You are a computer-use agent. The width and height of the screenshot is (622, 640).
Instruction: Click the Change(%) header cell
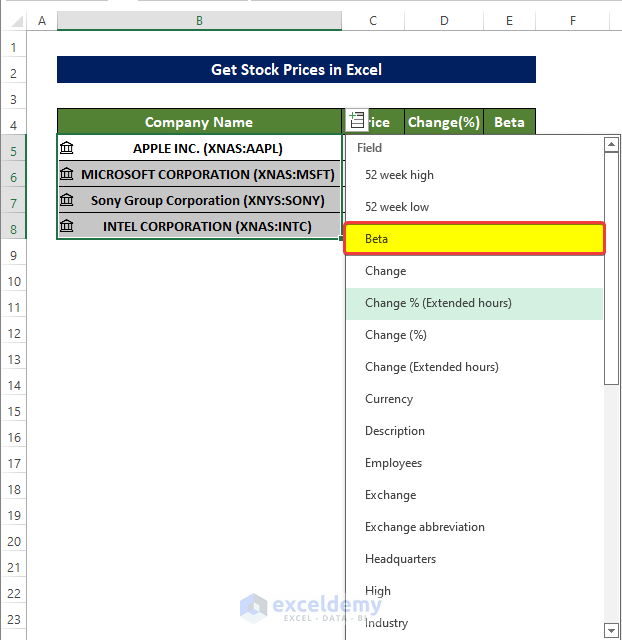tap(444, 122)
